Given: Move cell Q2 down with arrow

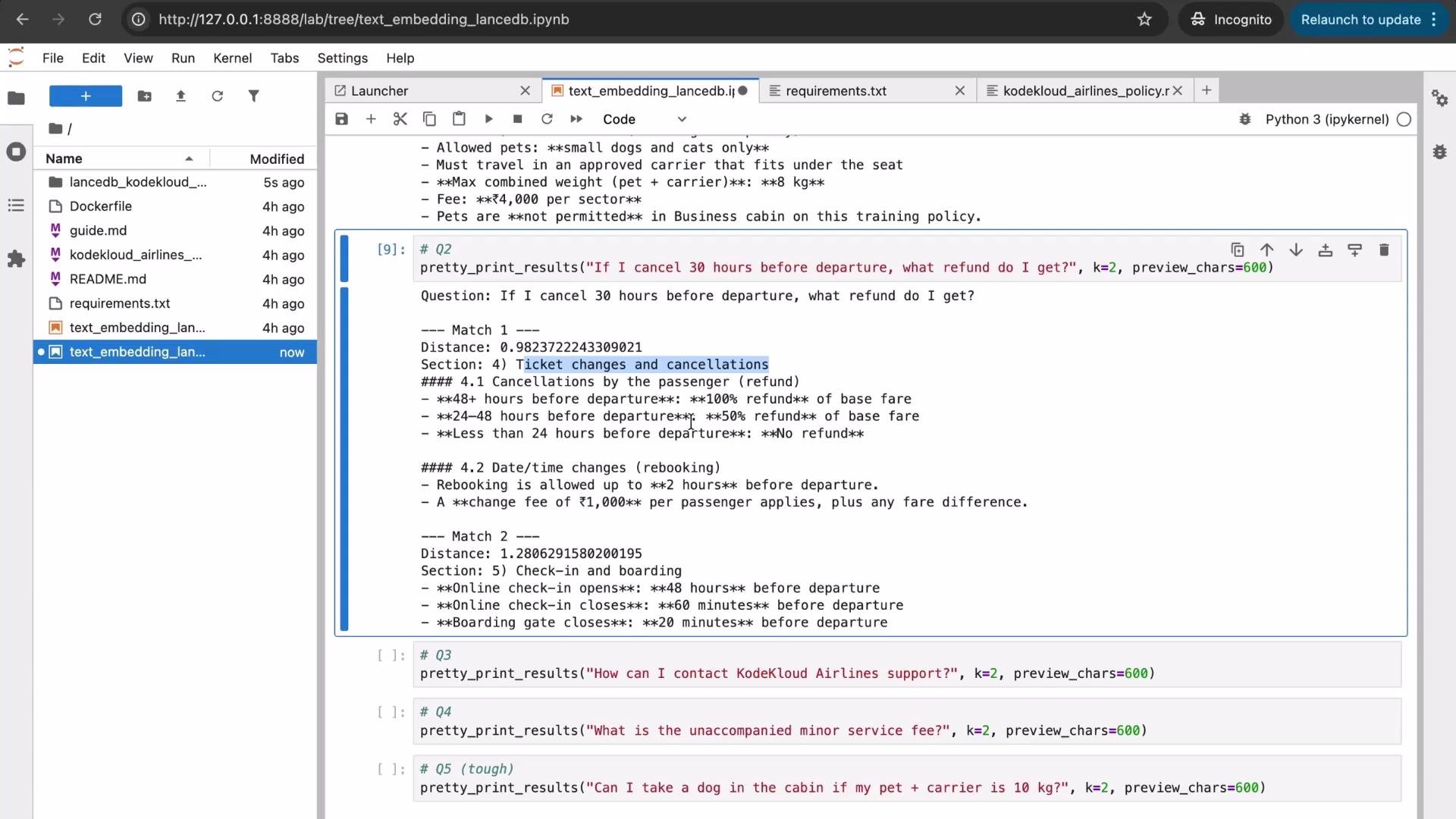Looking at the screenshot, I should coord(1296,249).
